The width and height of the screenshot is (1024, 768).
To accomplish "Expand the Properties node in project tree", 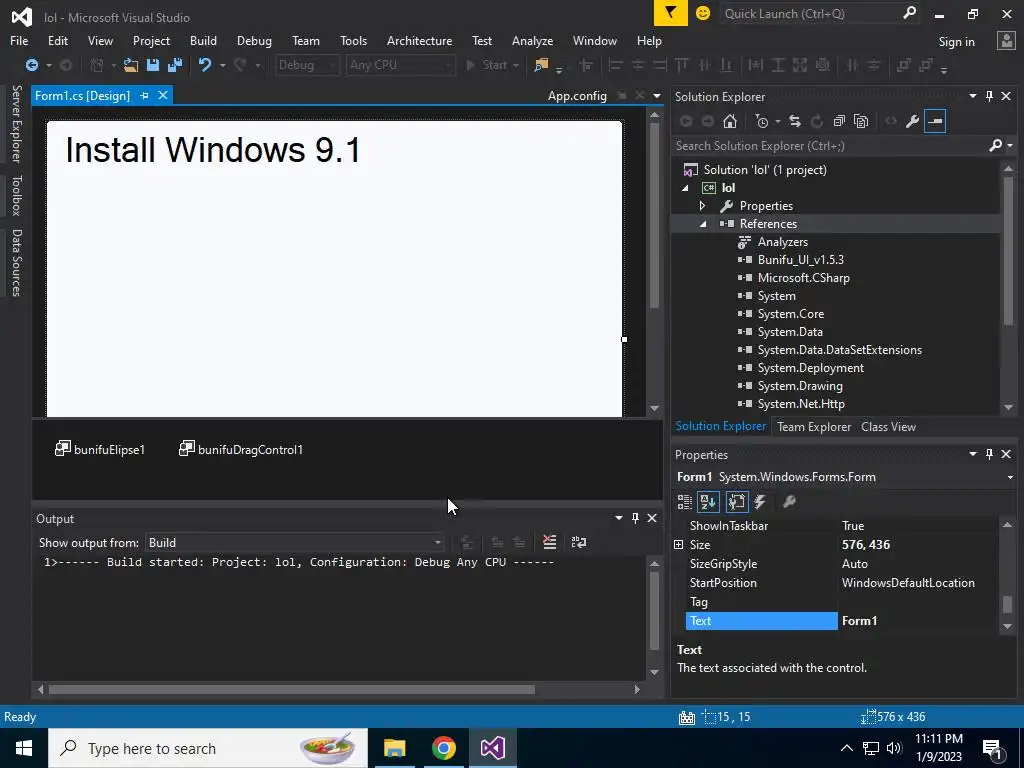I will [703, 206].
